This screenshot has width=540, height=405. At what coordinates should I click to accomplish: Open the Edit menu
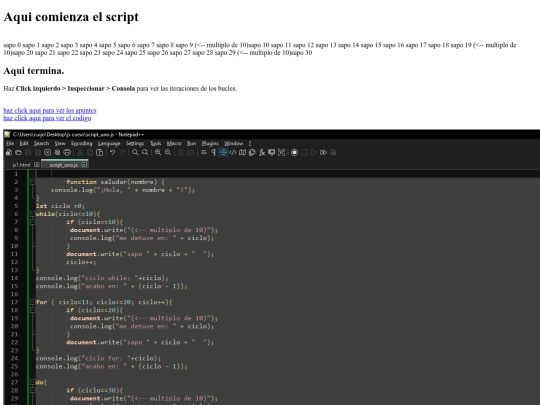pos(24,143)
